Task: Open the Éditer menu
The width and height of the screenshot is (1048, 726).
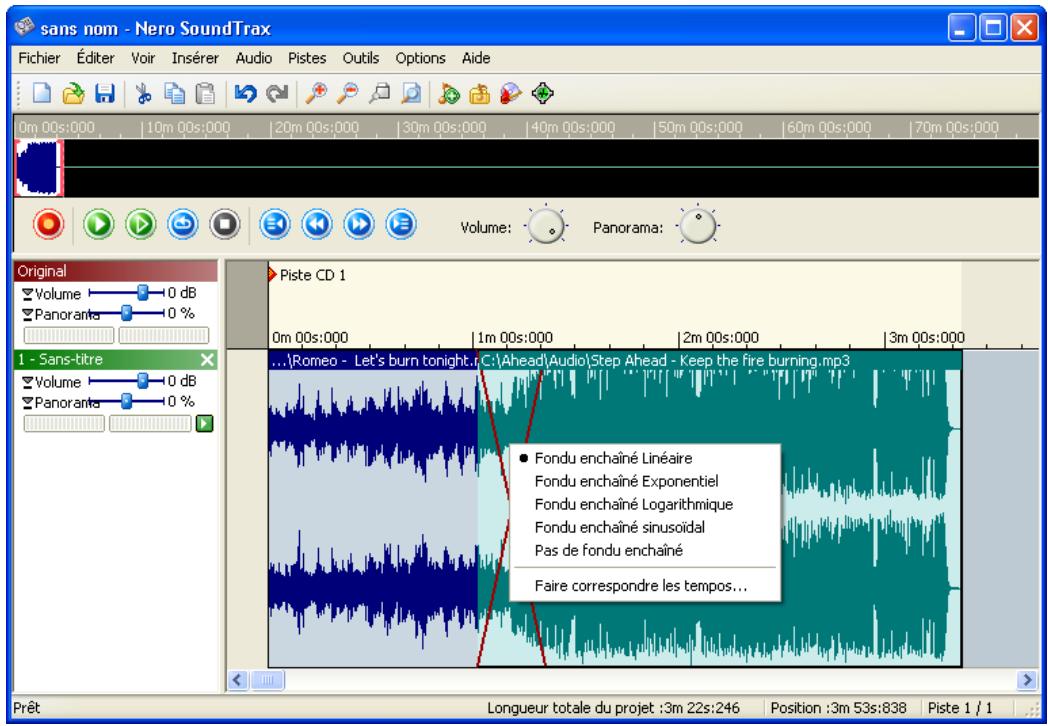Action: pyautogui.click(x=96, y=58)
